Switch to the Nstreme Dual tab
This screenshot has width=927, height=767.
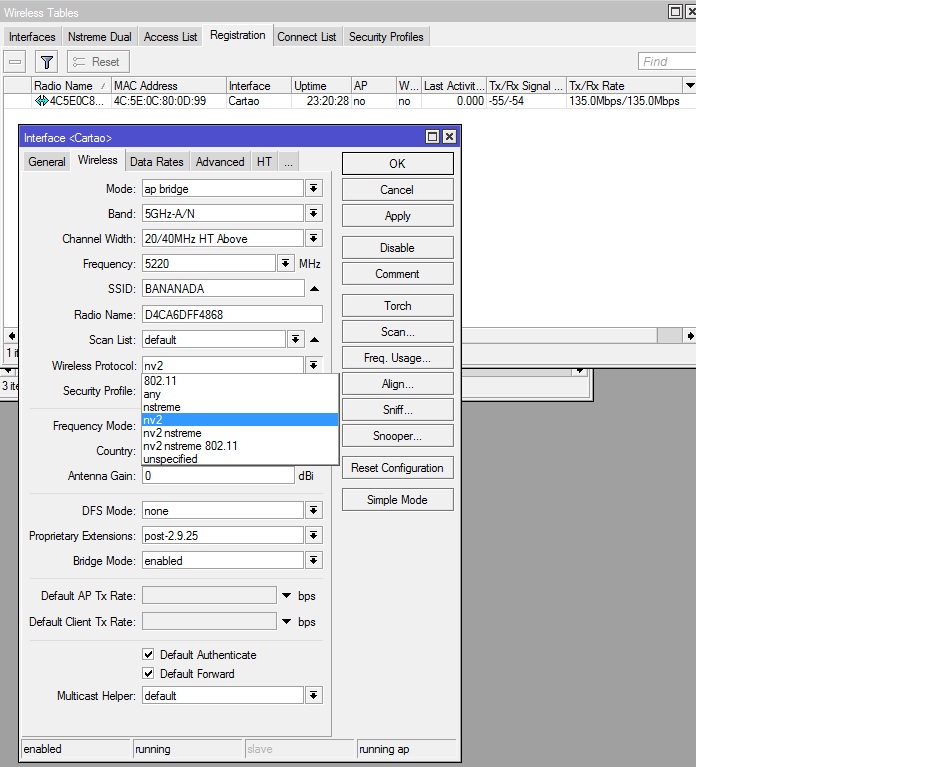99,37
